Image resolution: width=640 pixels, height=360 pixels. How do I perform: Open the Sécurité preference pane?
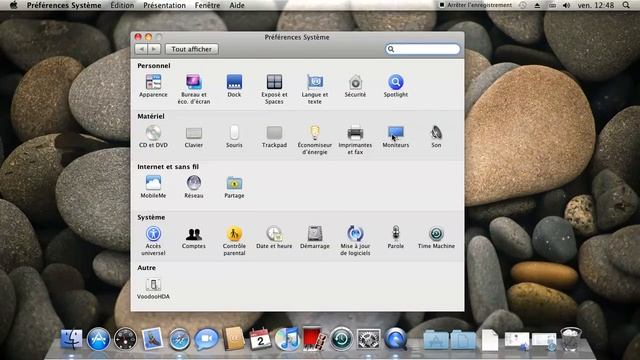point(355,86)
